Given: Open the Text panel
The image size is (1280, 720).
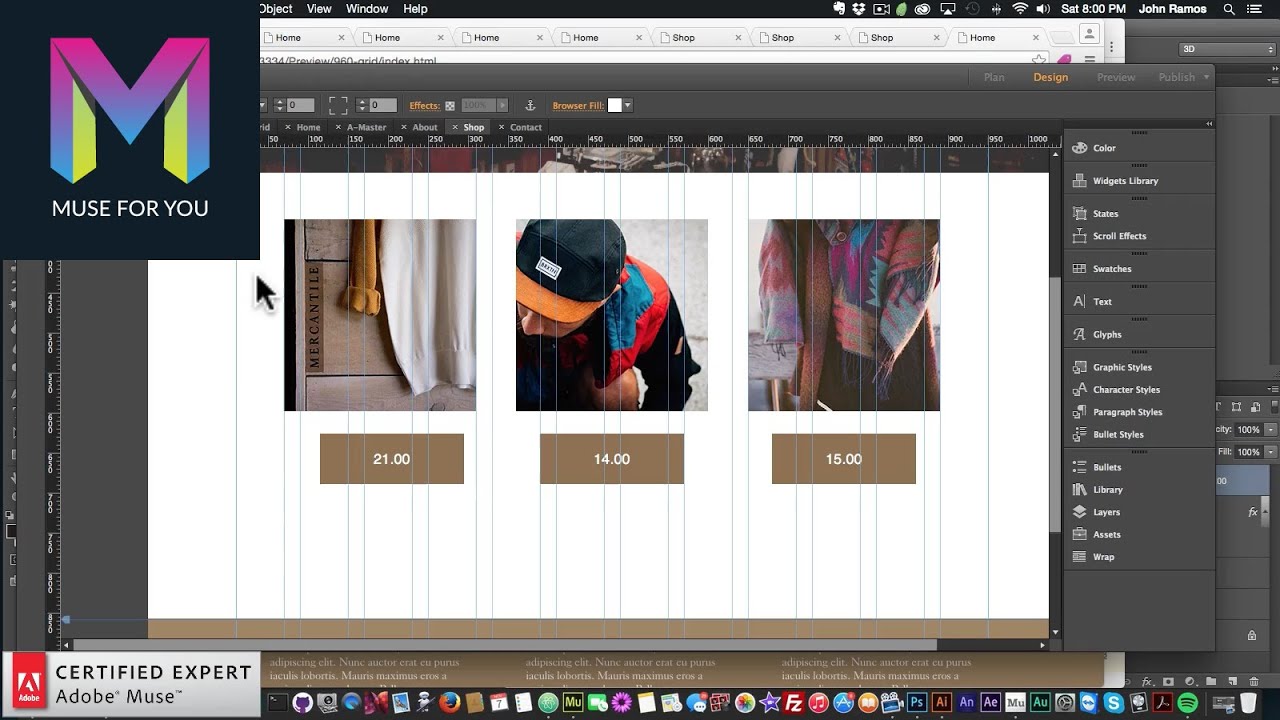Looking at the screenshot, I should pos(1101,301).
